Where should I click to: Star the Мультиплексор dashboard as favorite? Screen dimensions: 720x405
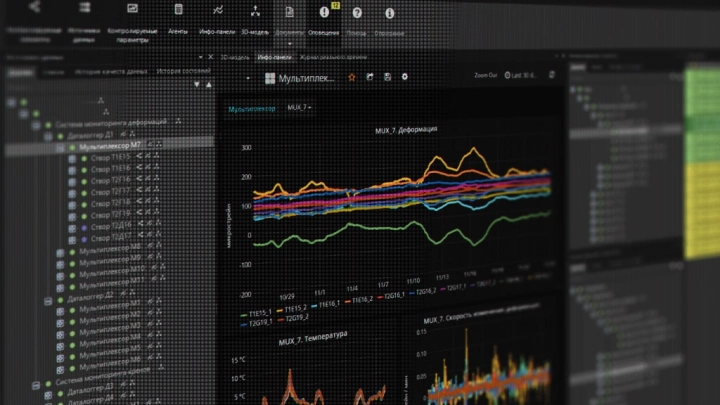(x=351, y=76)
